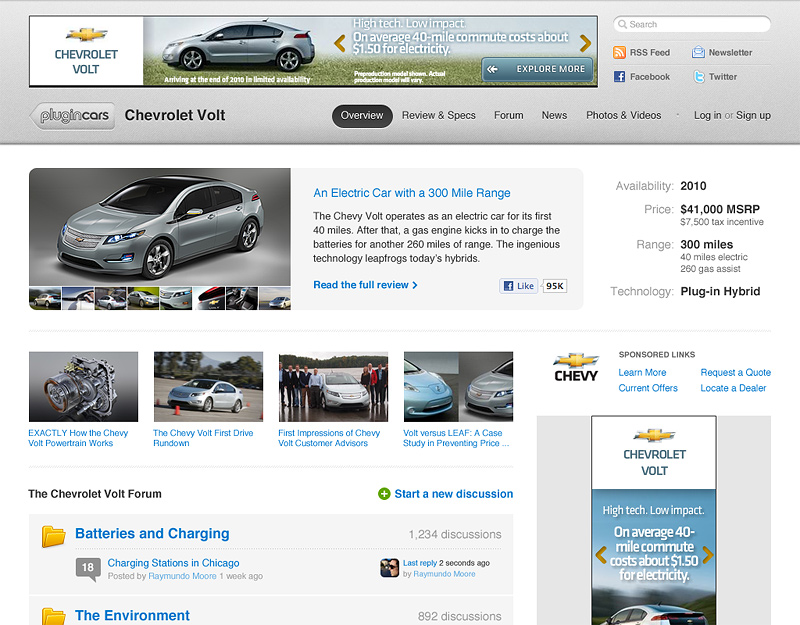800x625 pixels.
Task: Select the Overview tab
Action: click(x=362, y=116)
